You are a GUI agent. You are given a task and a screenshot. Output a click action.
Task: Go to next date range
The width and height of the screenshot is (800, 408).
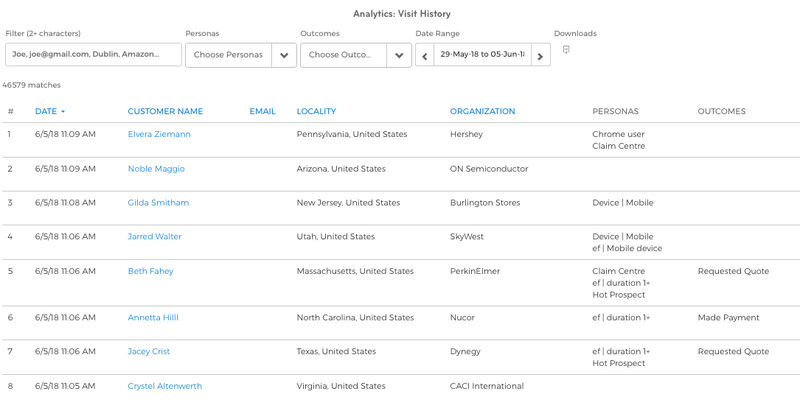pos(540,56)
